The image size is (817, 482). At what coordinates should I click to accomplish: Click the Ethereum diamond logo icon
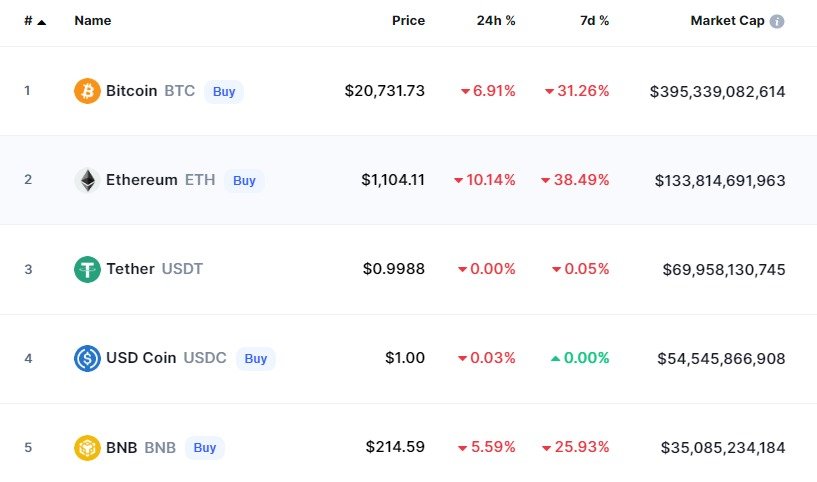click(x=87, y=180)
